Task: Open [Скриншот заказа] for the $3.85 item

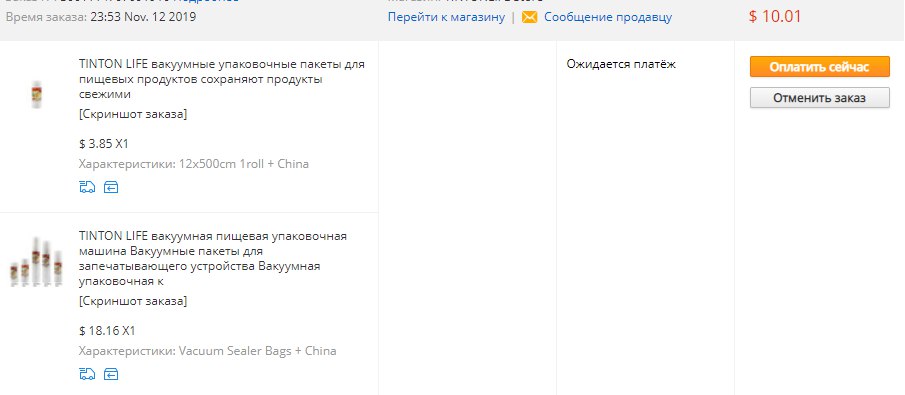Action: point(133,114)
